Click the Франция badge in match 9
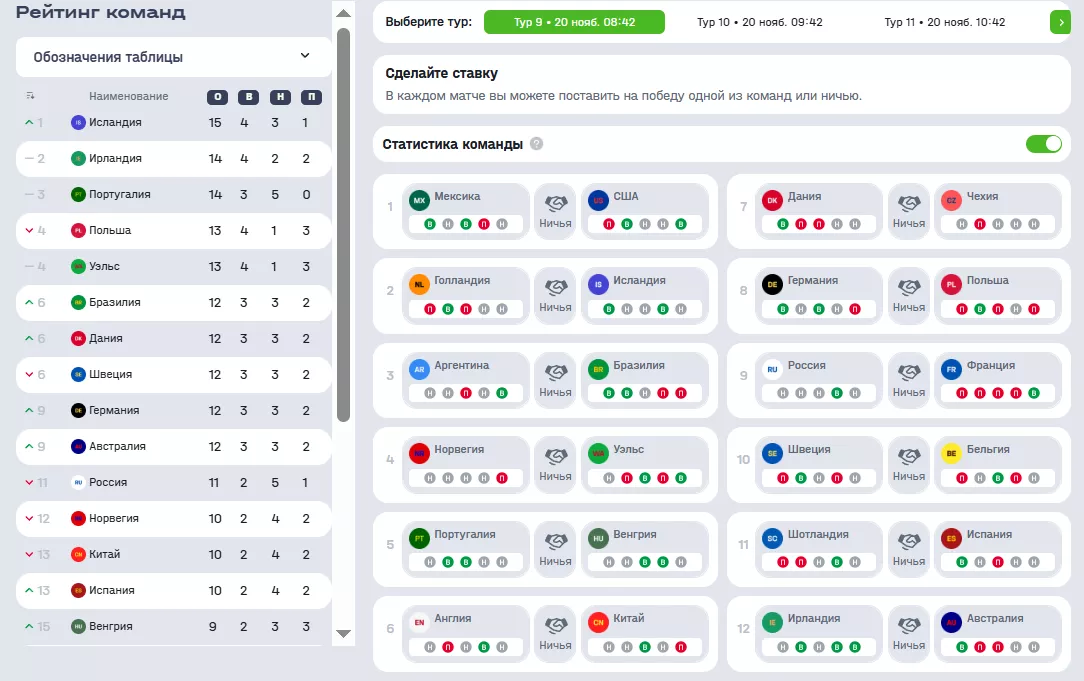The height and width of the screenshot is (681, 1084). (951, 369)
